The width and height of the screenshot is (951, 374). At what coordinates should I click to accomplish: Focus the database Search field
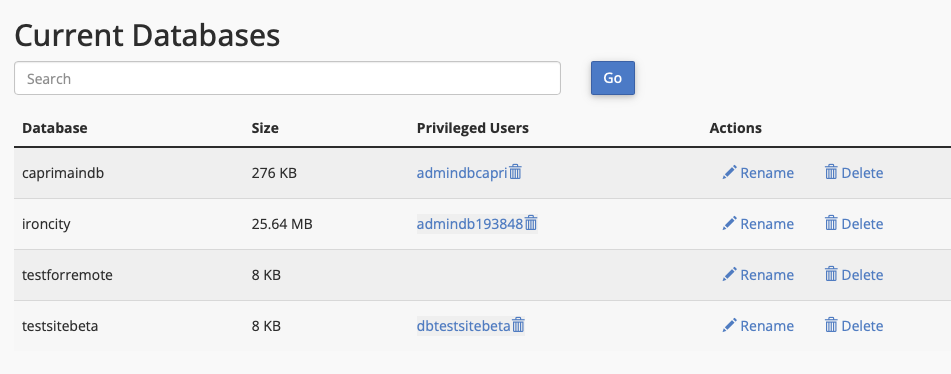[287, 78]
